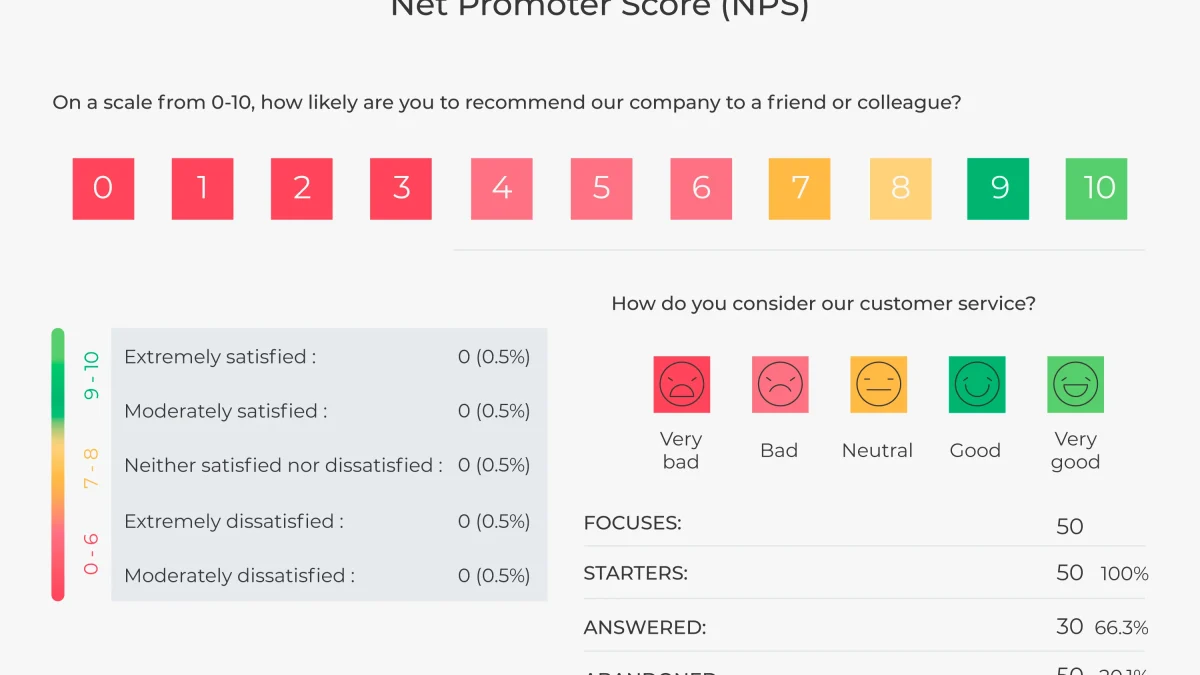Select the Very bad angry face icon
The image size is (1200, 675).
[x=681, y=384]
